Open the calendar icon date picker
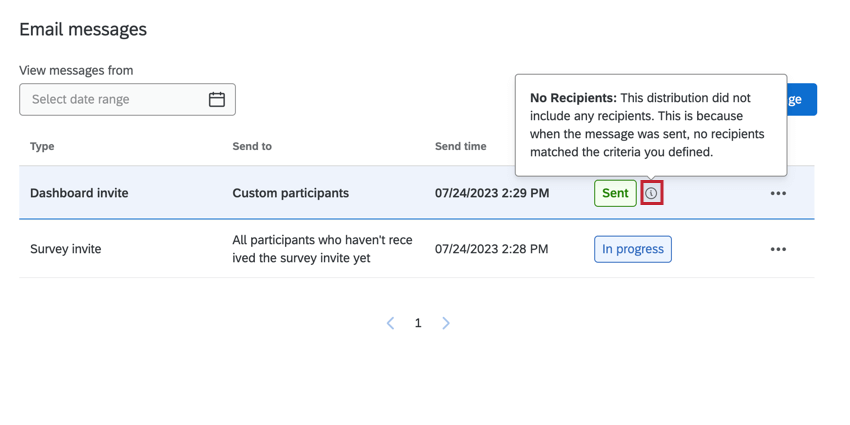 pyautogui.click(x=217, y=99)
